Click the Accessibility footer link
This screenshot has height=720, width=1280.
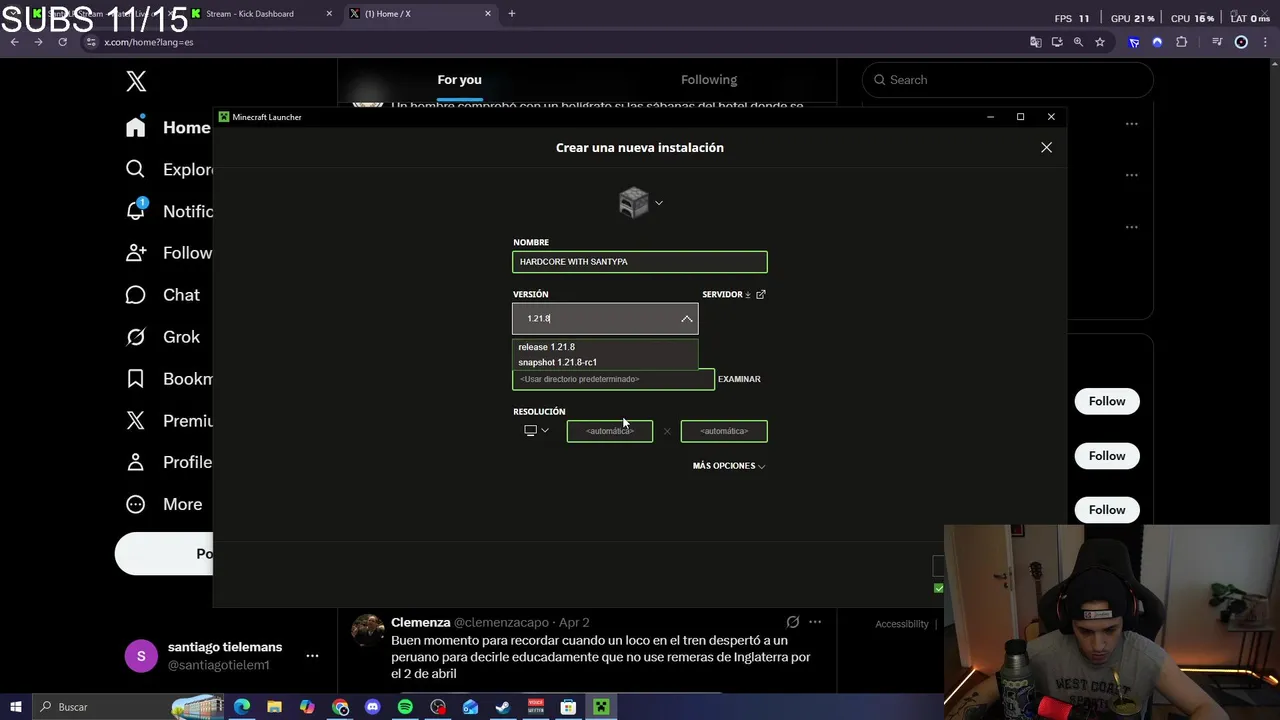coord(902,624)
